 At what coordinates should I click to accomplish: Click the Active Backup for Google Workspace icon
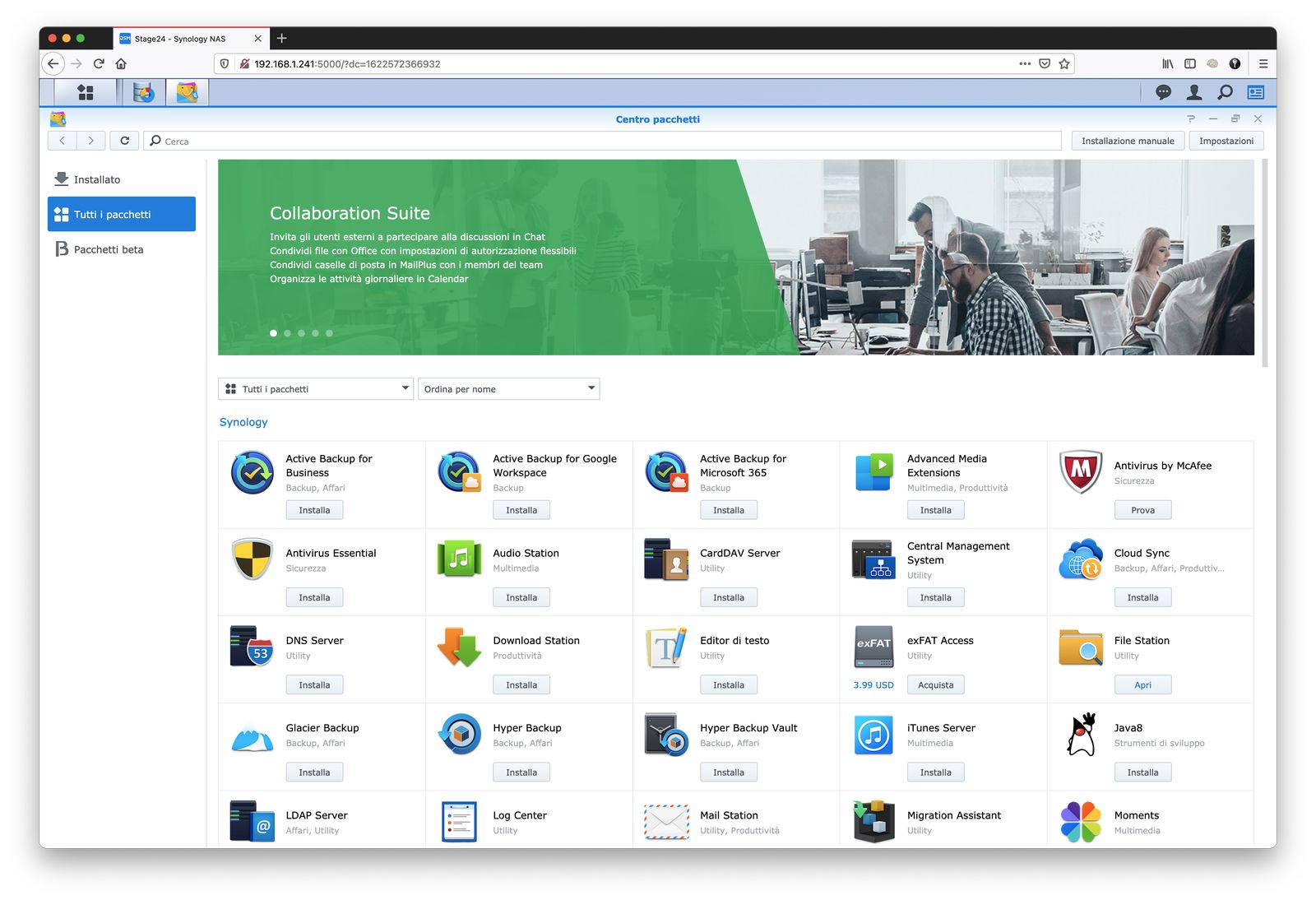(x=459, y=472)
